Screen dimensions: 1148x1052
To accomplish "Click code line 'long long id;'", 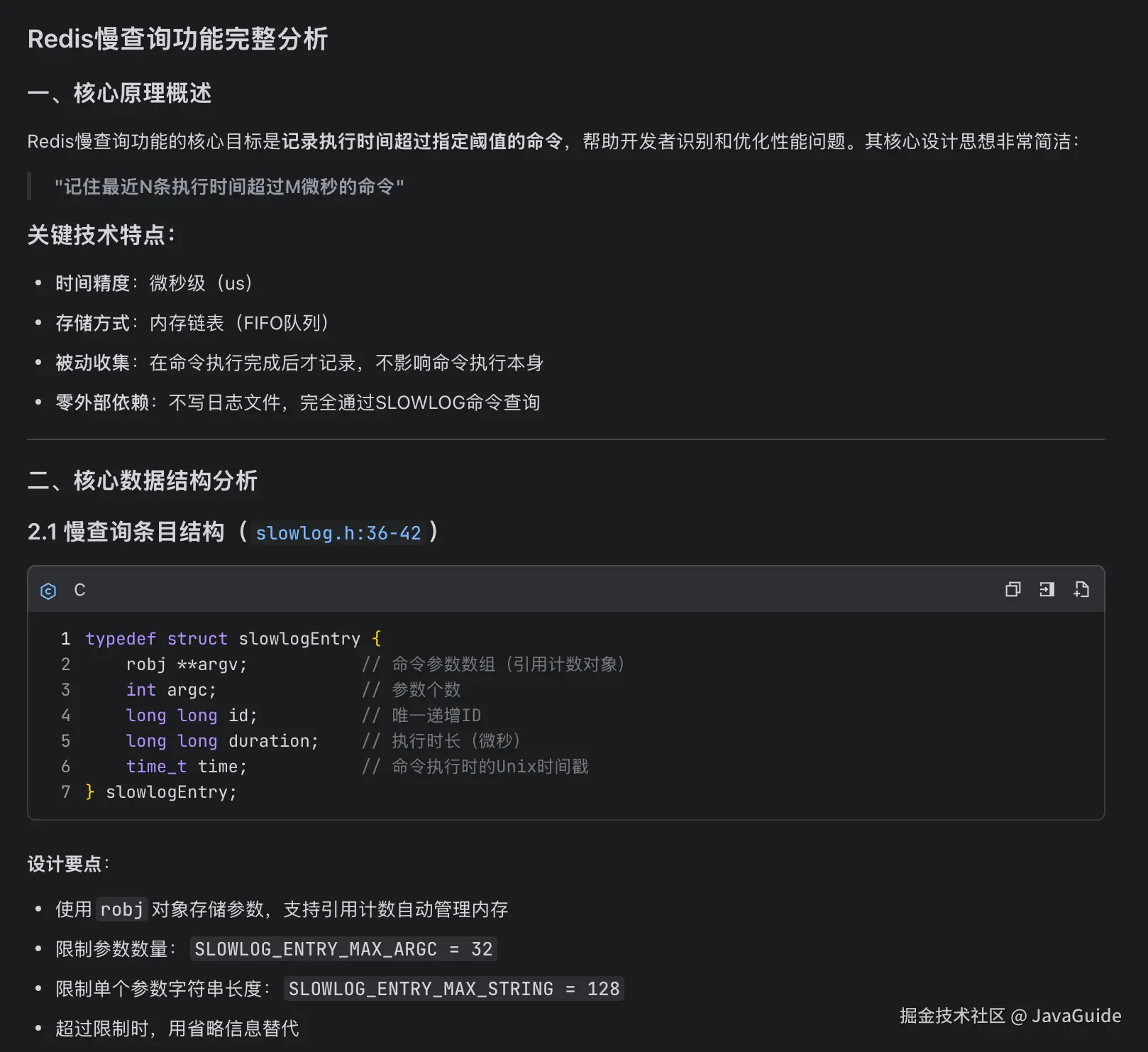I will 192,716.
